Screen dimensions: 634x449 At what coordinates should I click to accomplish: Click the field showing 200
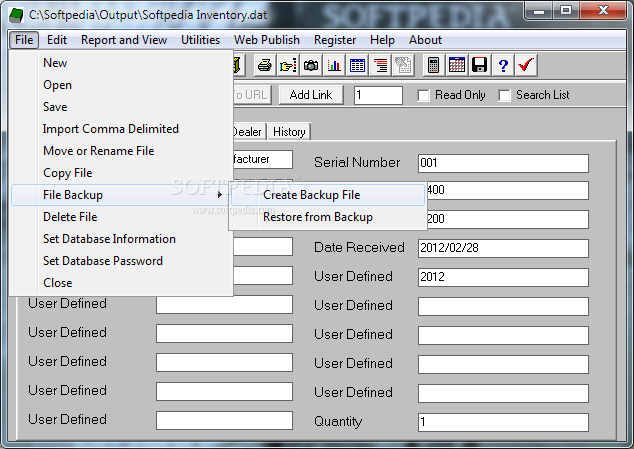pos(507,219)
